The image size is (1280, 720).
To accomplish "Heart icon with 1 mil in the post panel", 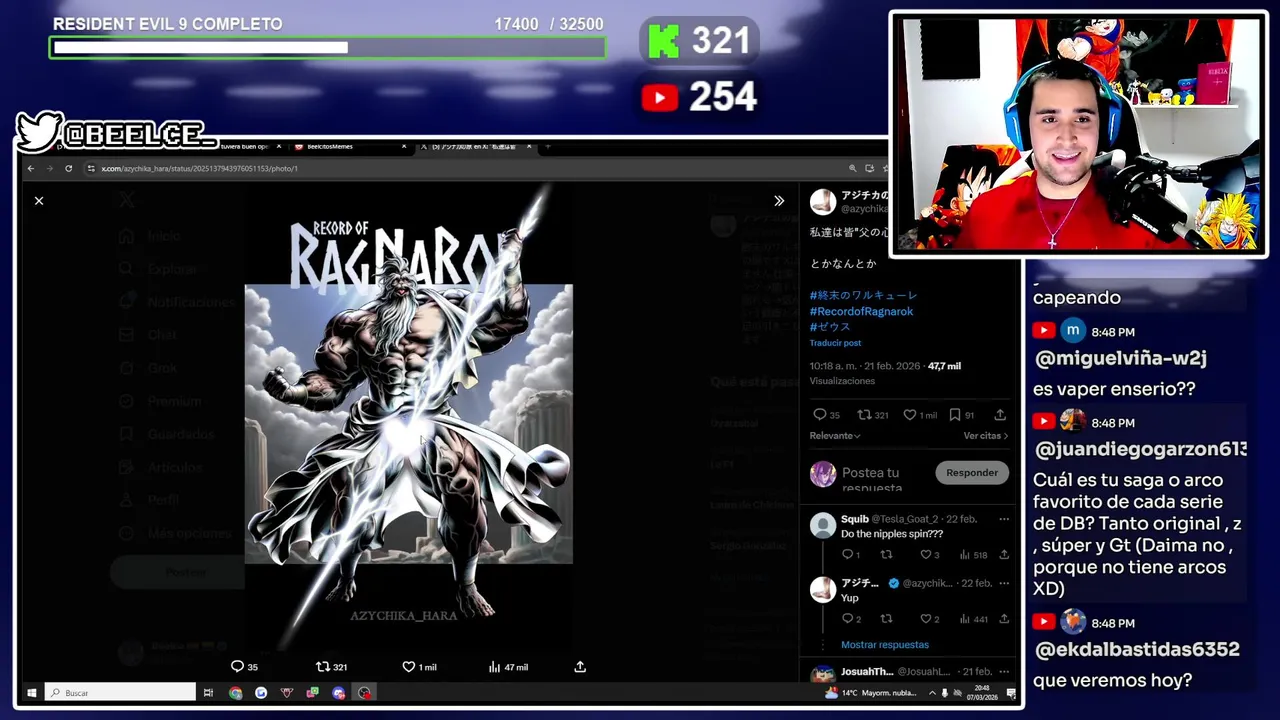I will tap(920, 415).
